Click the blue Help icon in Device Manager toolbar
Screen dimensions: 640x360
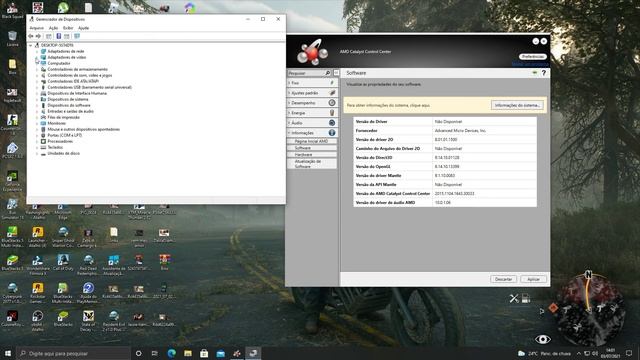point(59,36)
